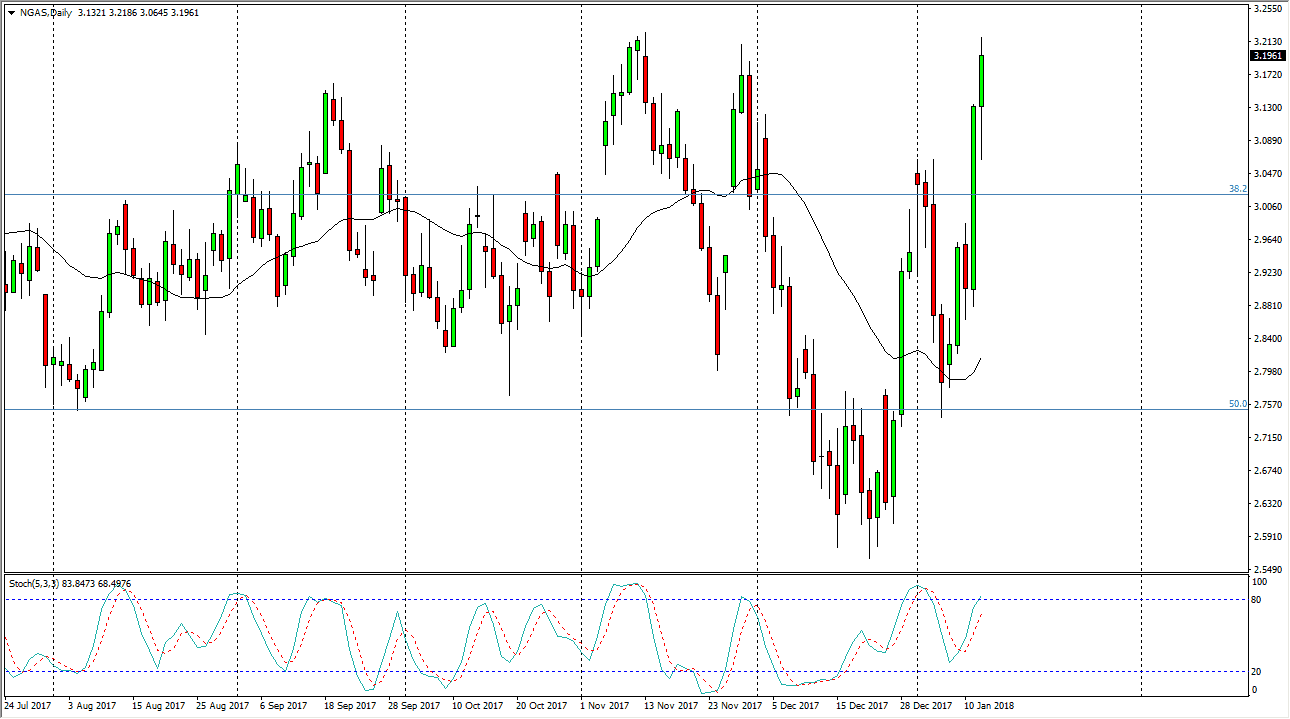Click the 23 Nov 2017 date label

[x=734, y=706]
